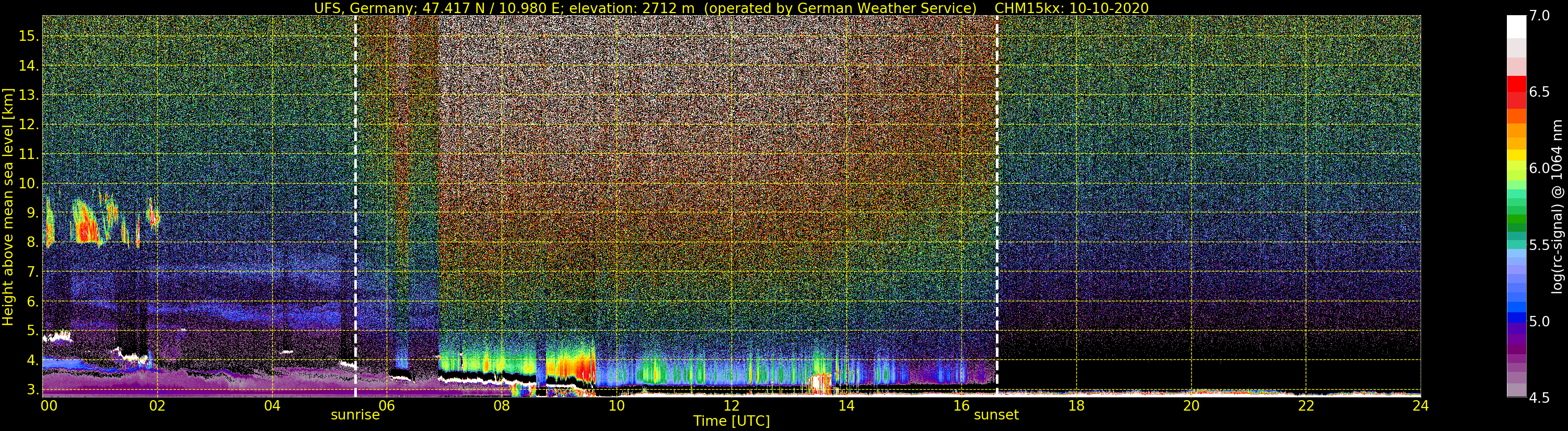The height and width of the screenshot is (431, 1568).
Task: Click the sunset label below the axis
Action: pyautogui.click(x=996, y=415)
